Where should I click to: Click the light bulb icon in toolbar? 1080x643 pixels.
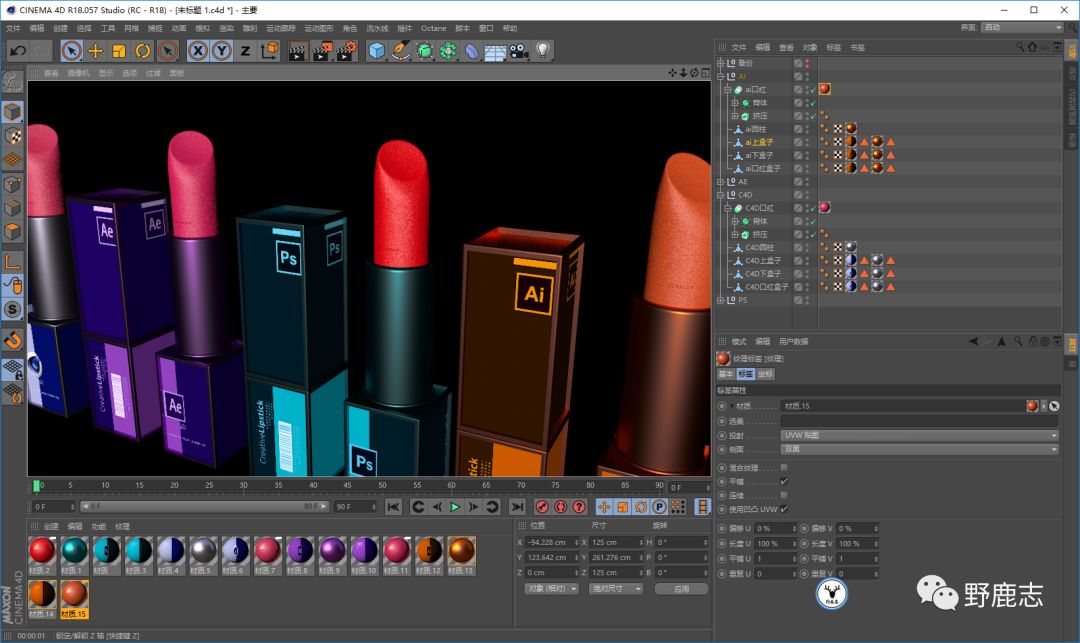[543, 50]
